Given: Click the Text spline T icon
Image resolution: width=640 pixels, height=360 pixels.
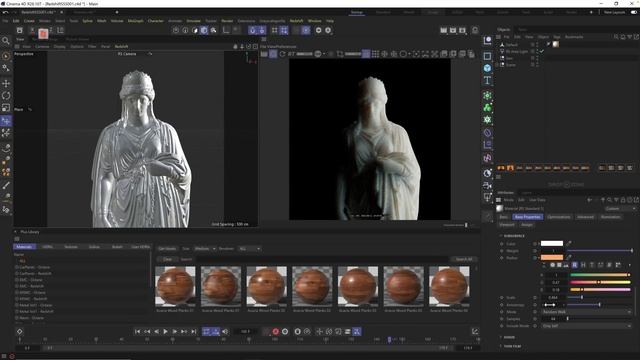Looking at the screenshot, I should [x=487, y=80].
